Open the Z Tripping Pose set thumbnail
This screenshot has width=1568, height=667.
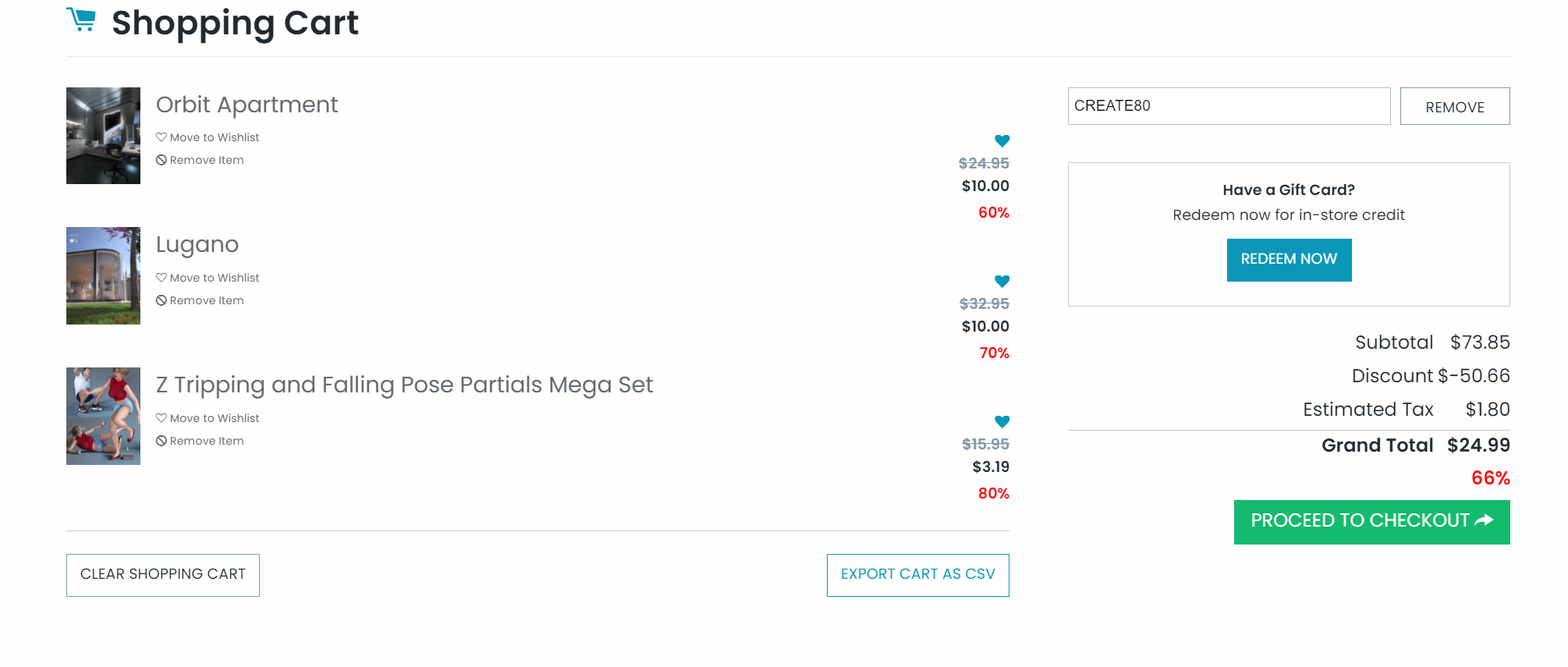click(x=103, y=416)
